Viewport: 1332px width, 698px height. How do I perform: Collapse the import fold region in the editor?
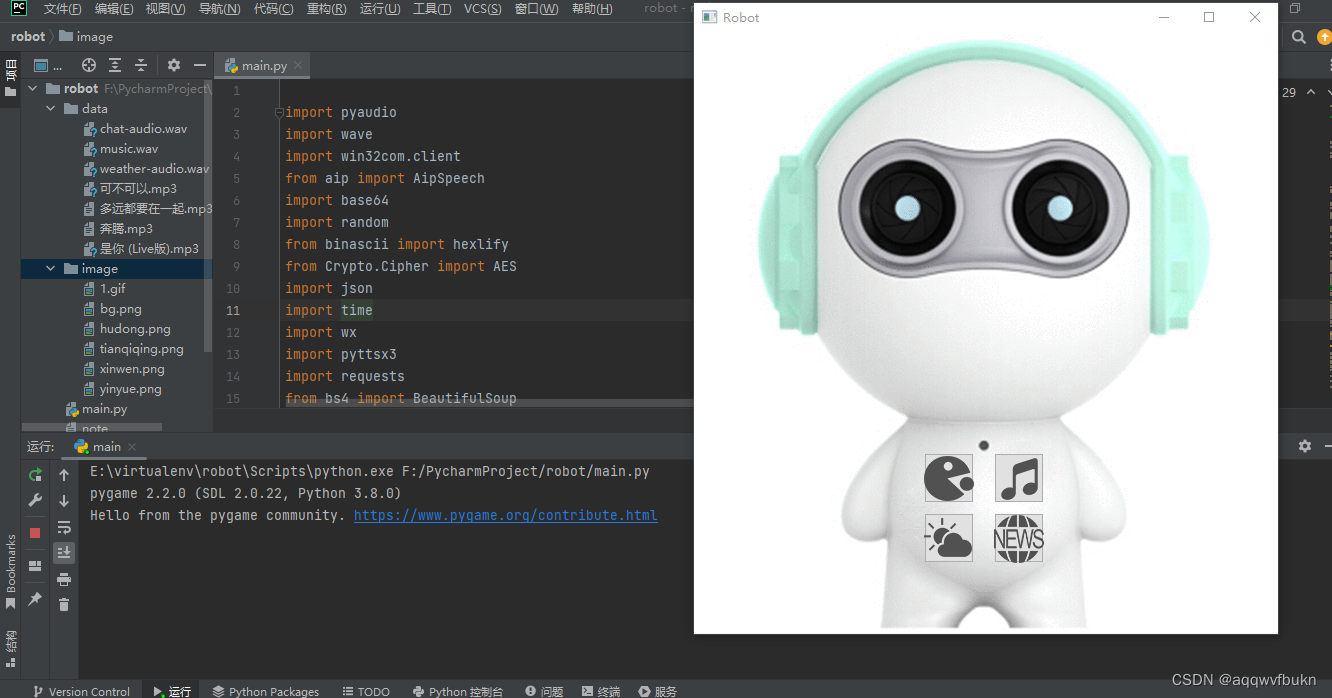(280, 112)
